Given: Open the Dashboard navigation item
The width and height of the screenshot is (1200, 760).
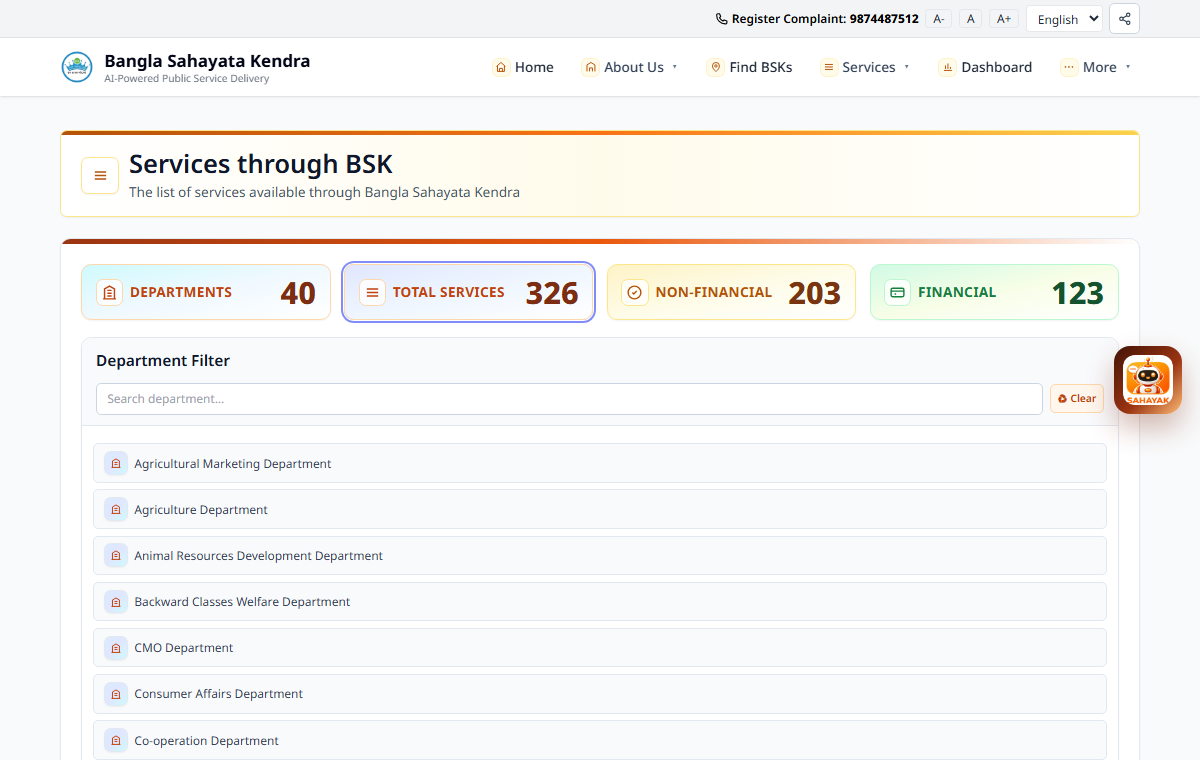Looking at the screenshot, I should [985, 67].
